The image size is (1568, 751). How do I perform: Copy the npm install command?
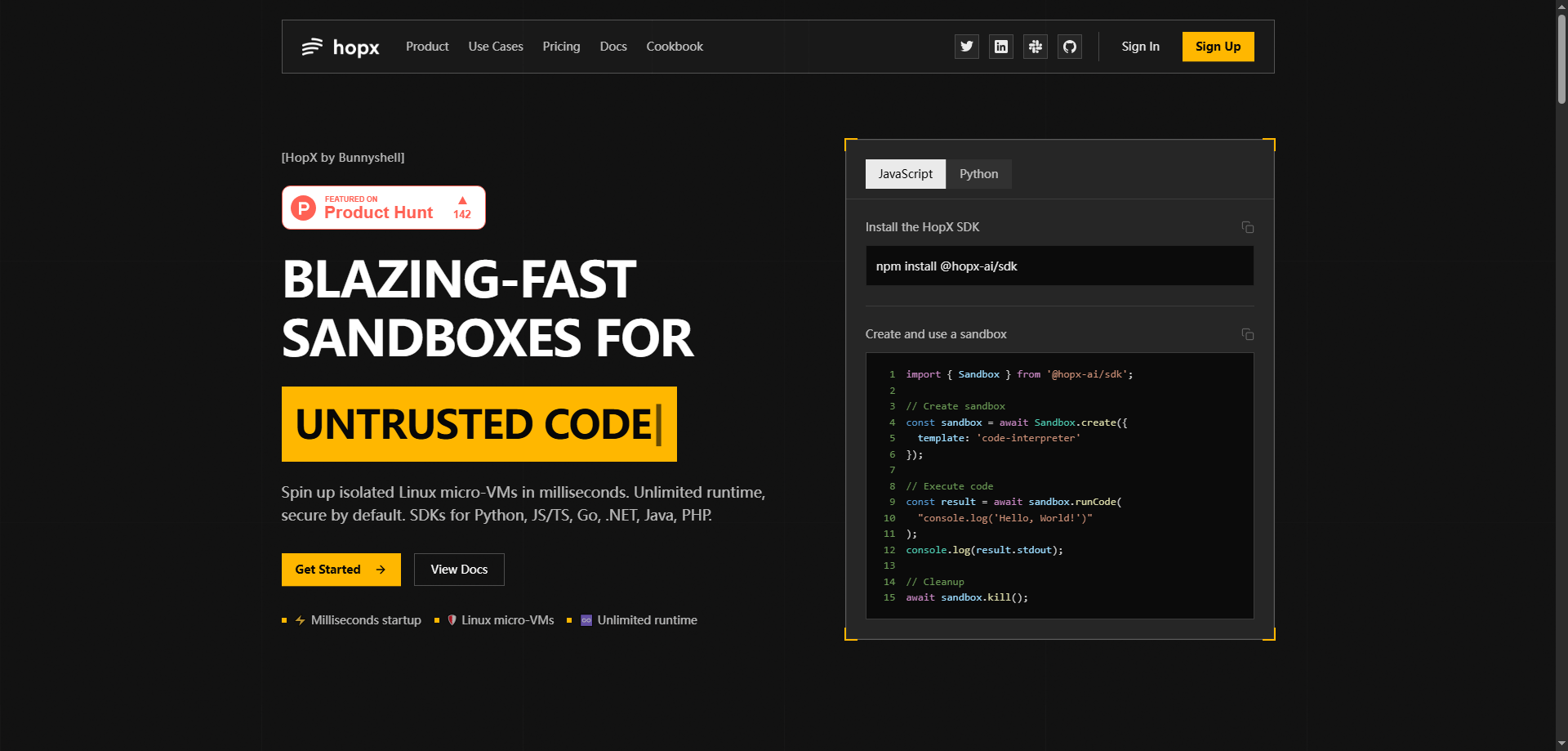click(1247, 227)
